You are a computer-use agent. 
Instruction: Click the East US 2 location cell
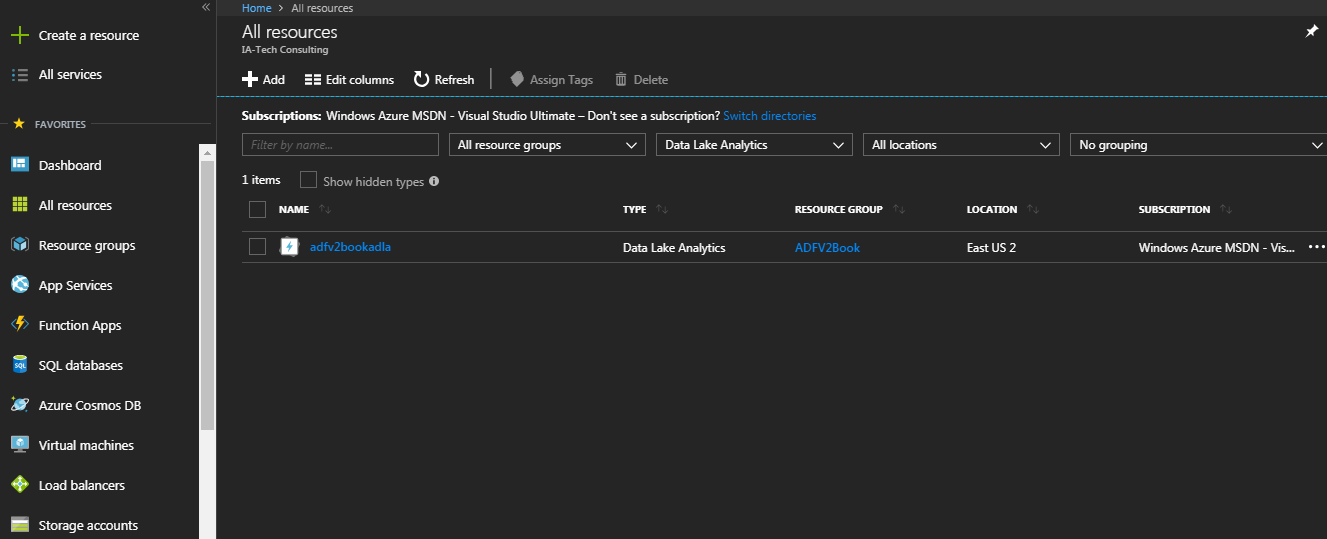991,247
